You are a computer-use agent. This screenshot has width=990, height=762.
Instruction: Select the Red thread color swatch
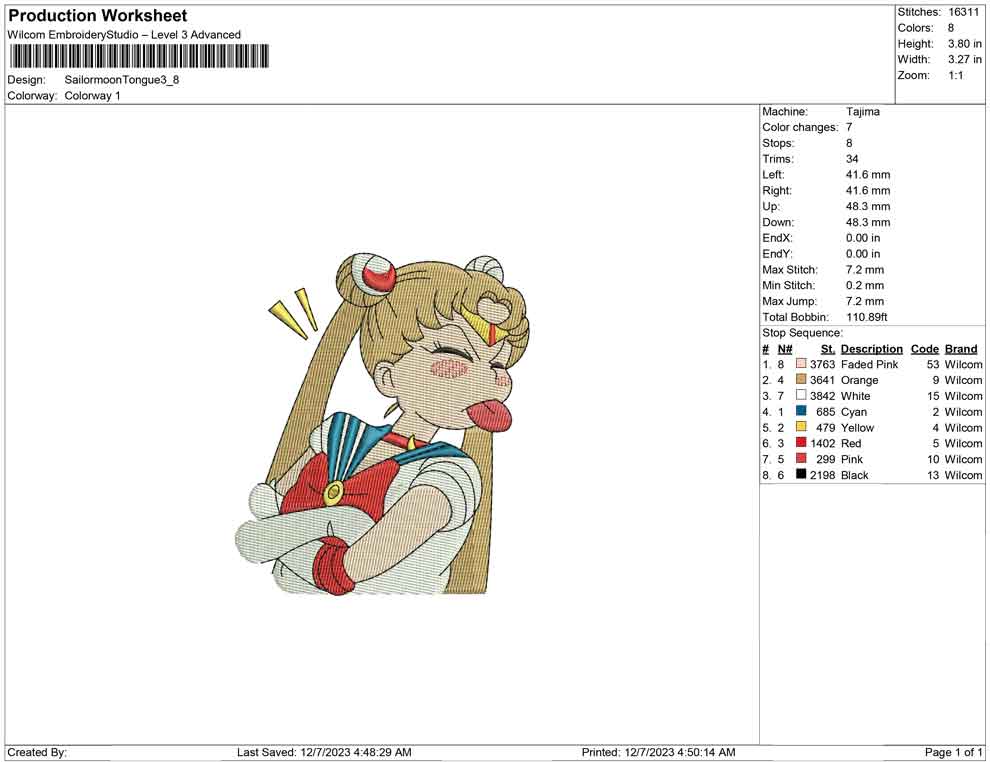click(x=801, y=443)
